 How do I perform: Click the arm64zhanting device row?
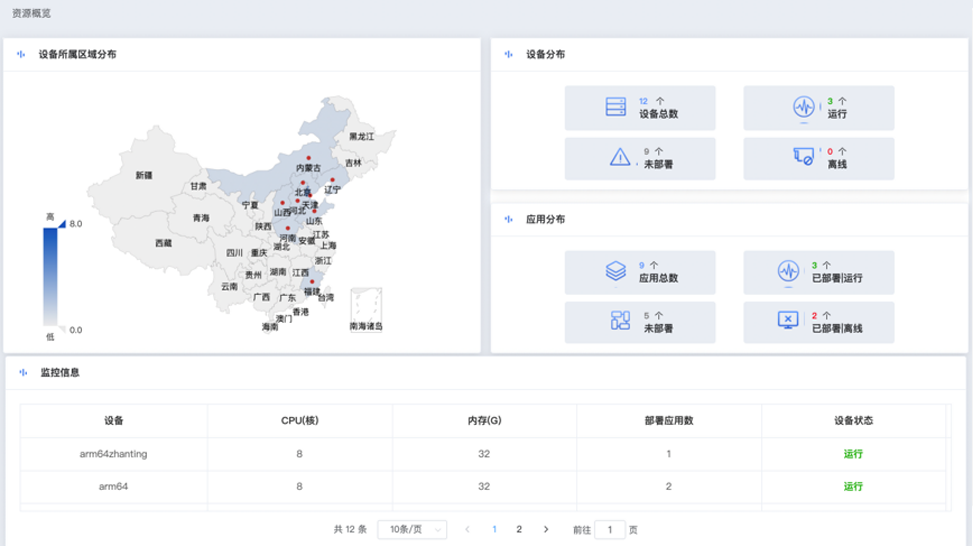coord(114,453)
